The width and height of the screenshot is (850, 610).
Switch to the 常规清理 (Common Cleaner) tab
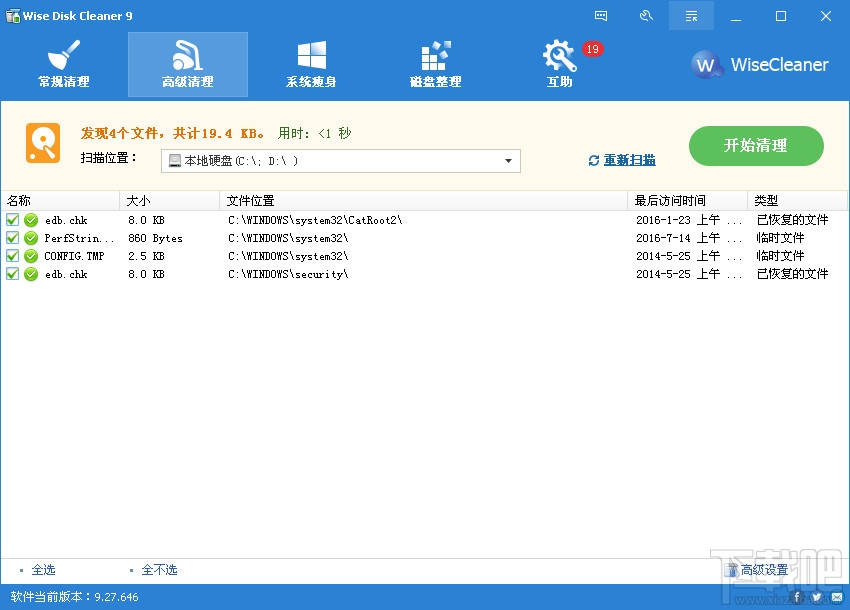[x=63, y=62]
